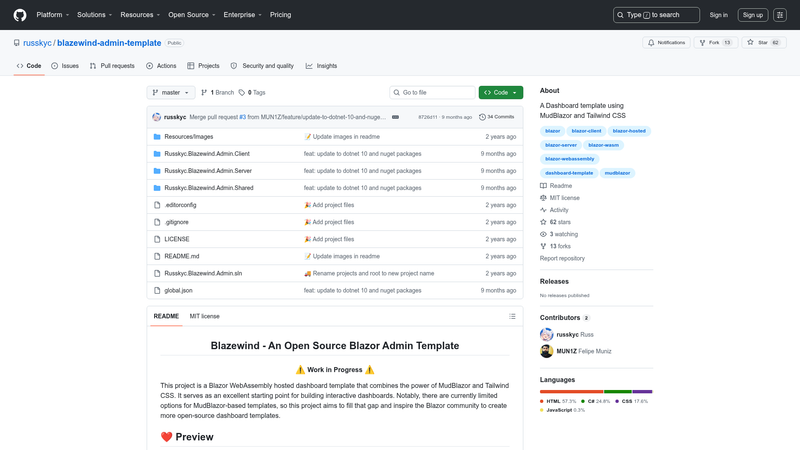Click the C# green segment of language bar
800x450 pixels.
[x=618, y=392]
